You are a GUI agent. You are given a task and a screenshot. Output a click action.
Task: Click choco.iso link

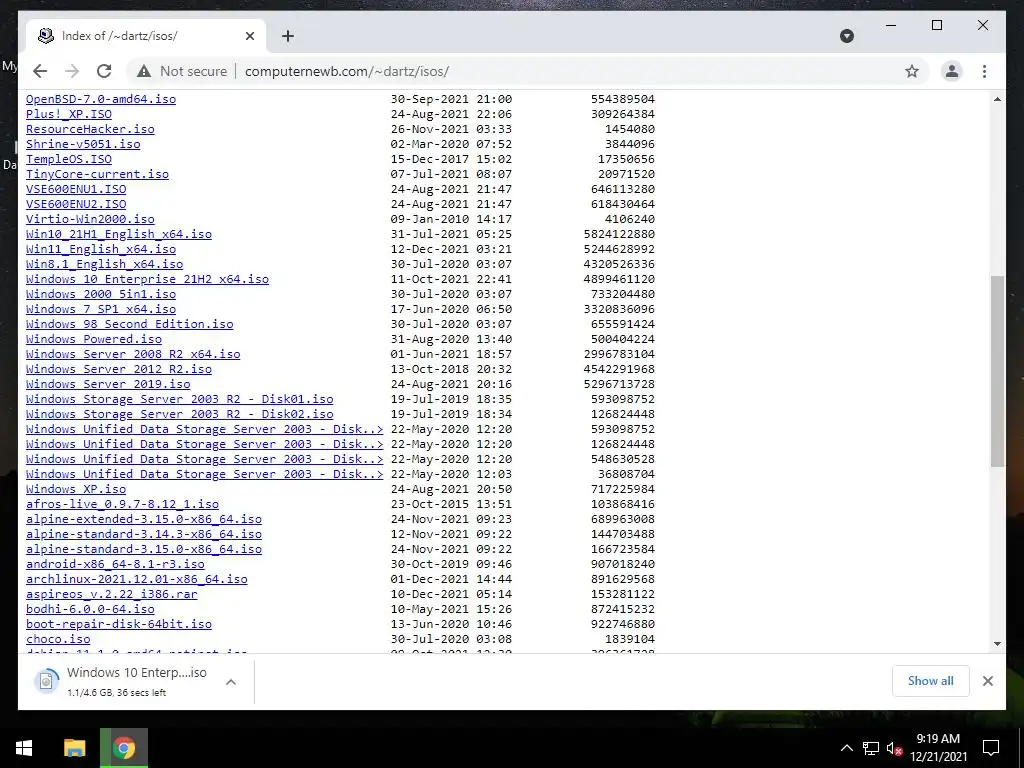(x=58, y=640)
